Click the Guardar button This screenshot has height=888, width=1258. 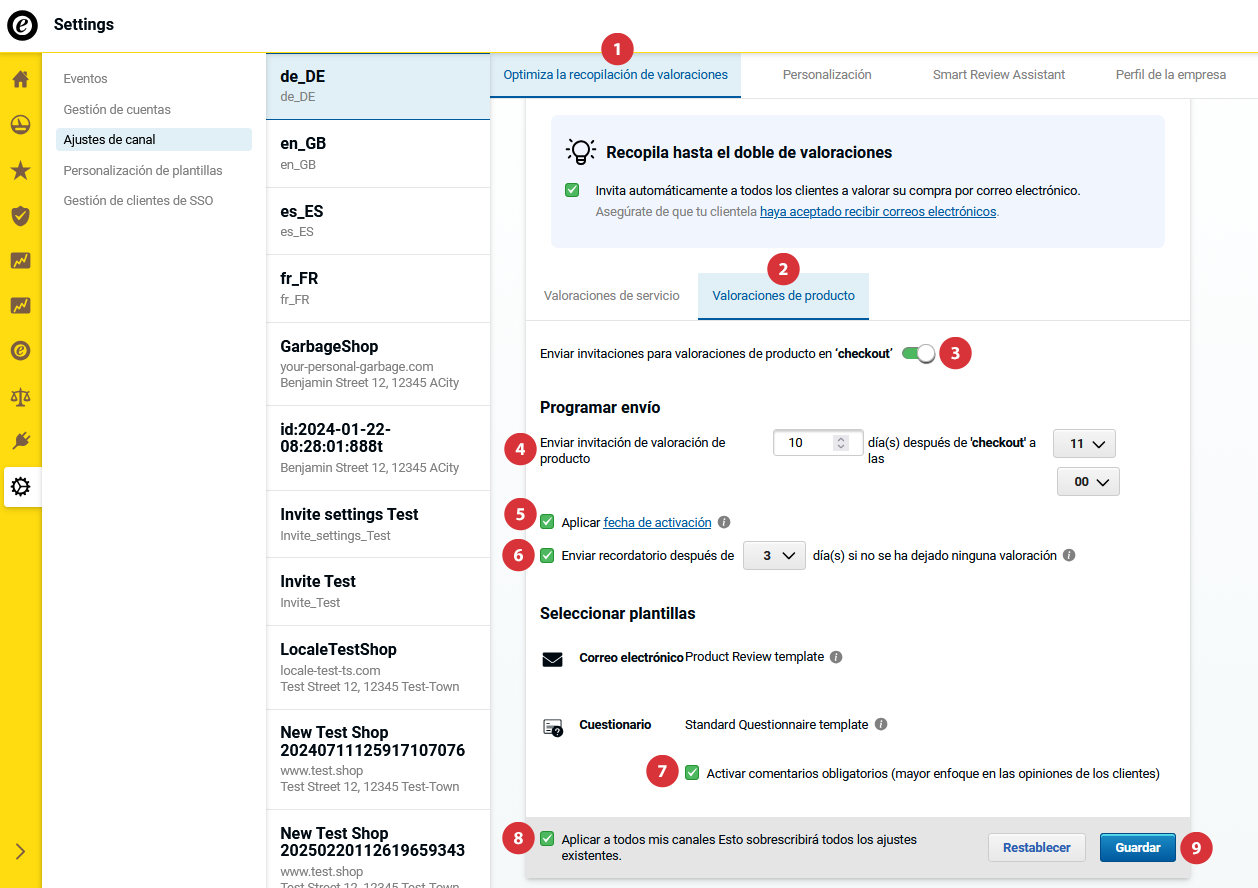1137,847
